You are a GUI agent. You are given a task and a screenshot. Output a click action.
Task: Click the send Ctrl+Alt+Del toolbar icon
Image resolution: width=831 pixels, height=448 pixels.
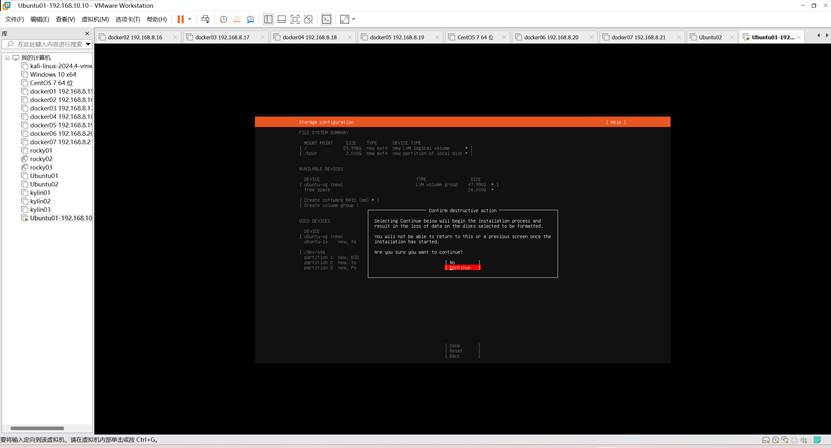205,19
